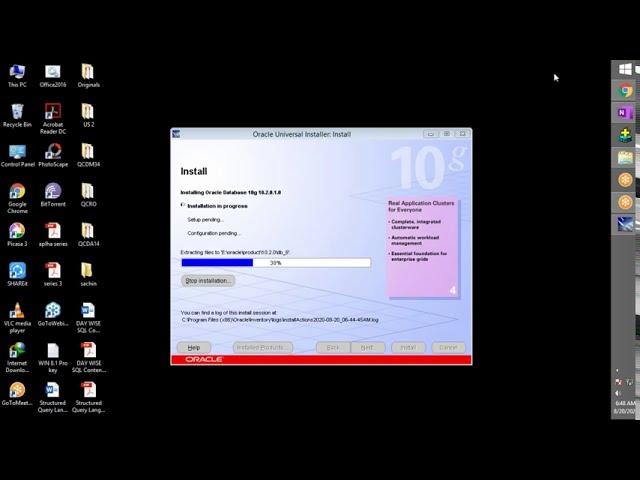
Task: Select the DAY WISE SQL Content PDF
Action: pos(89,358)
